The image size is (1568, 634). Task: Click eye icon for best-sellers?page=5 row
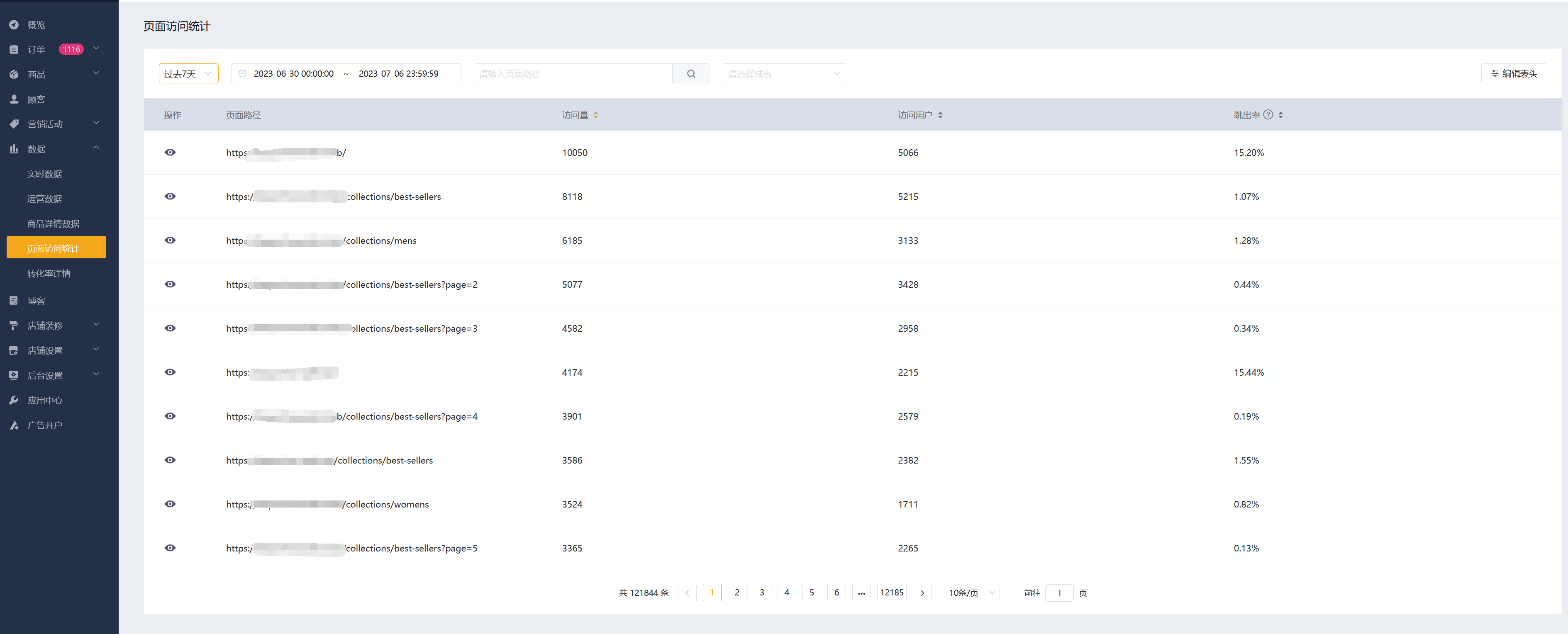pos(170,548)
